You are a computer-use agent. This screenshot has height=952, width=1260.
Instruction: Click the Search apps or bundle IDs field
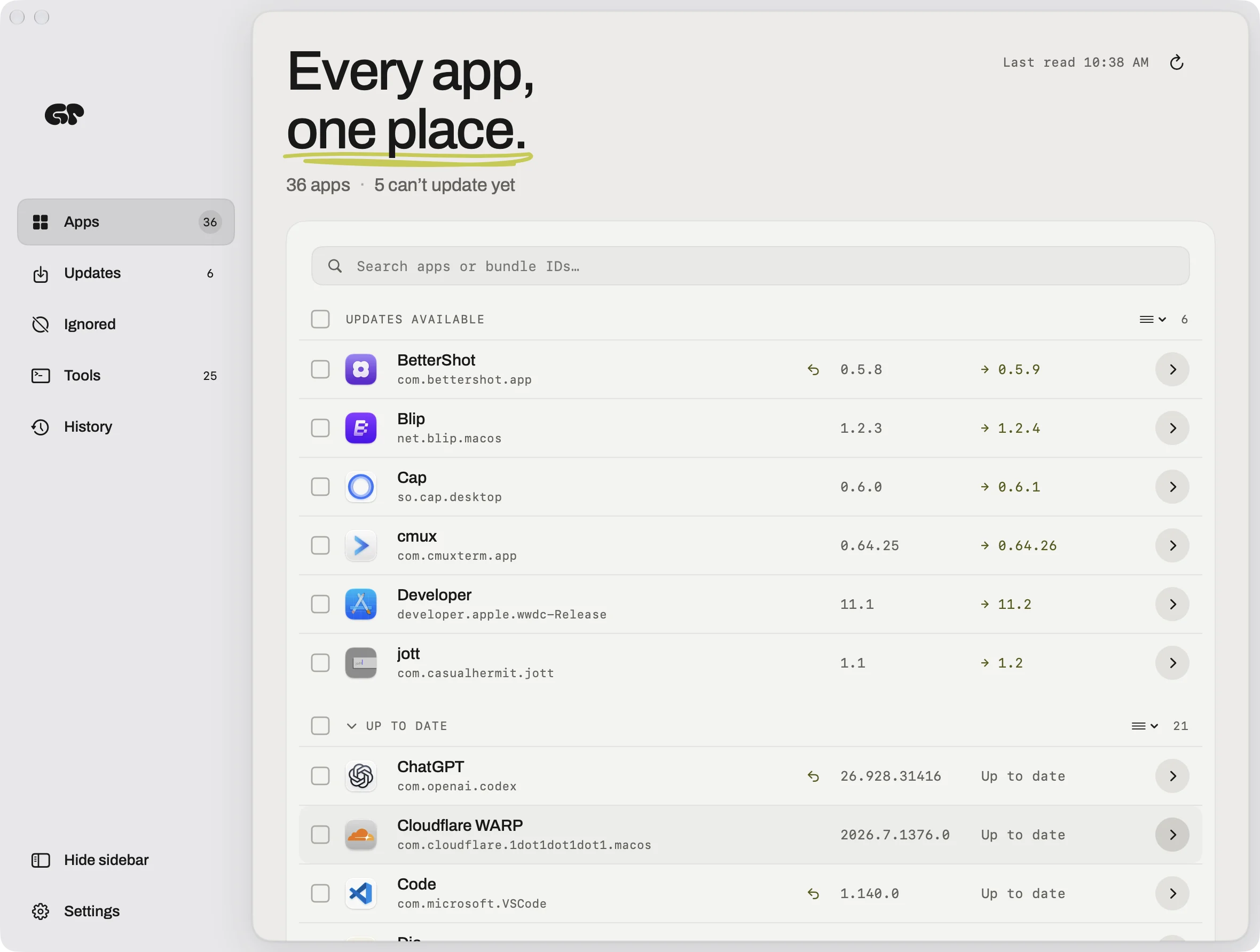(x=750, y=266)
